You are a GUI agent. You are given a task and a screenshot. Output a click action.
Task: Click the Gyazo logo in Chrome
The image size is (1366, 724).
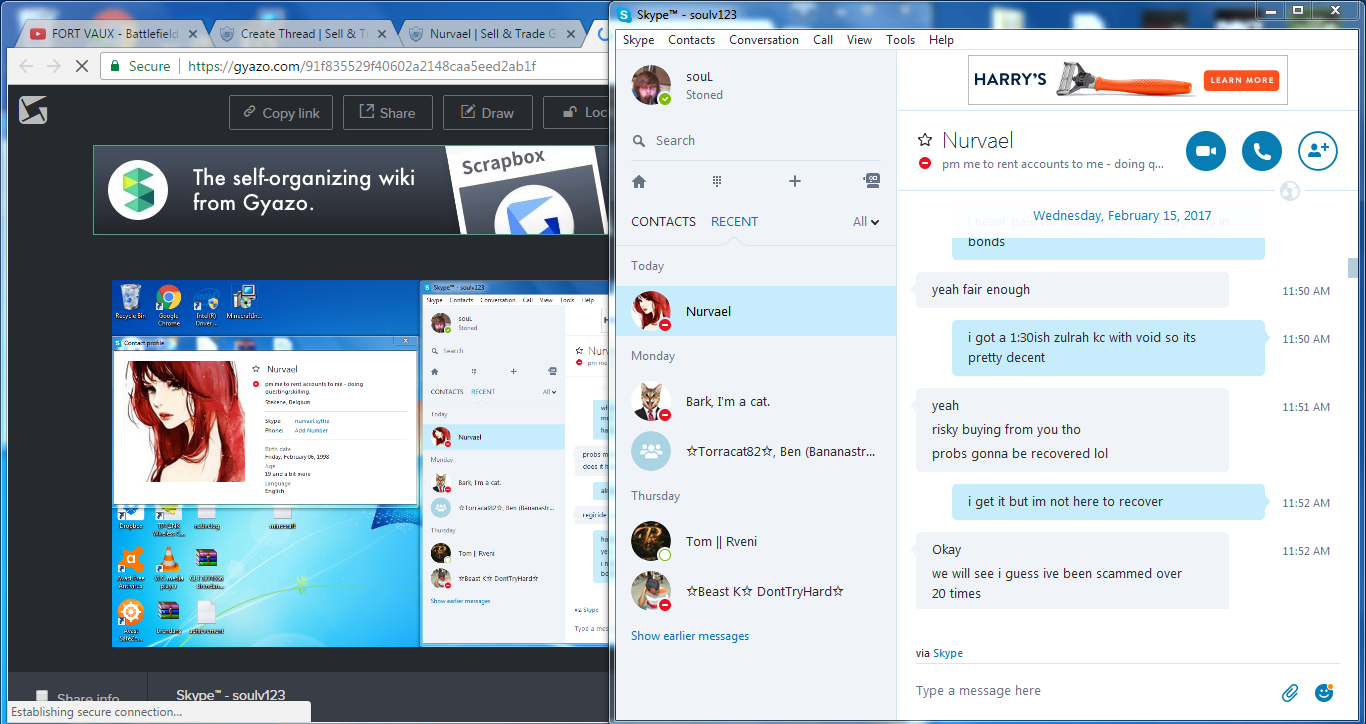tap(33, 110)
